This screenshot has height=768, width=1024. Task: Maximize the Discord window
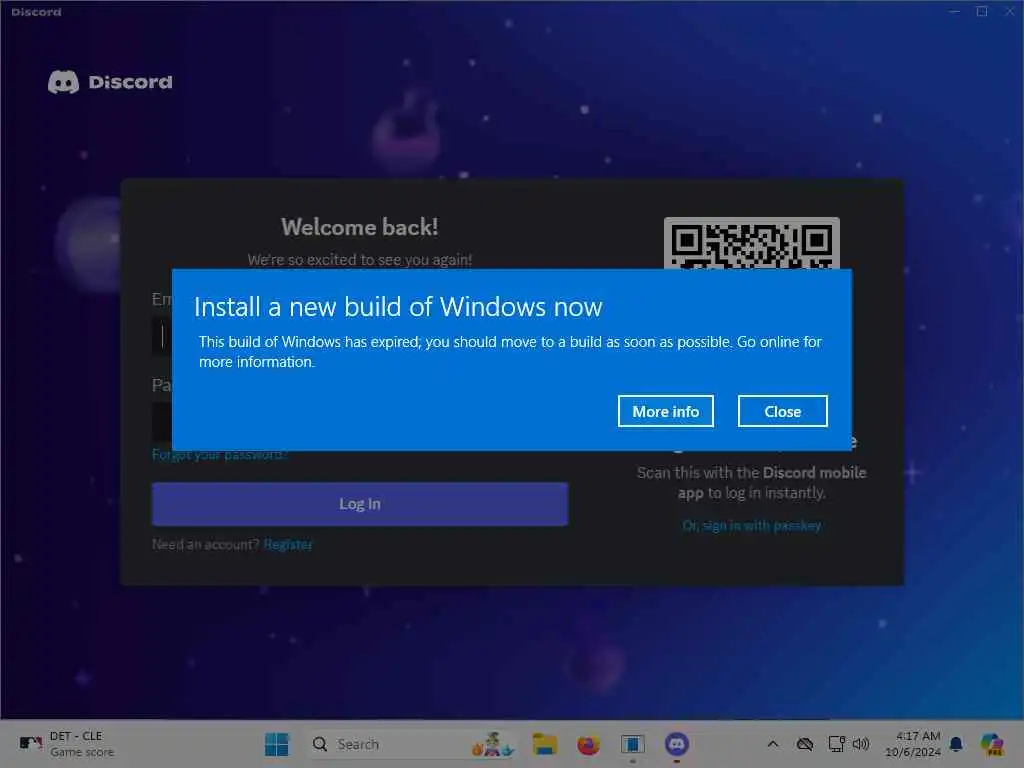click(x=982, y=12)
